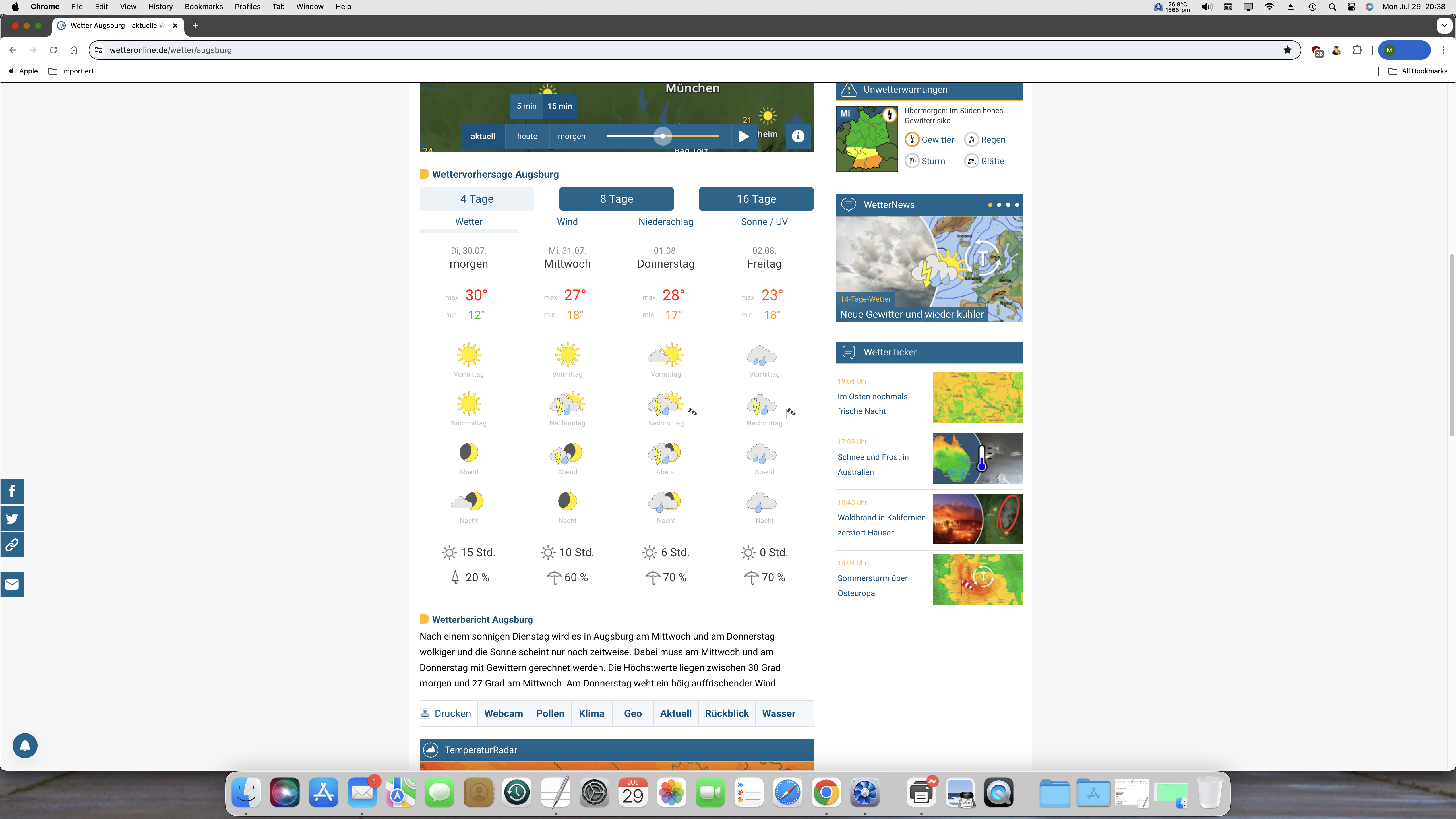This screenshot has width=1456, height=819.
Task: Bookmark this page with the star
Action: (x=1288, y=50)
